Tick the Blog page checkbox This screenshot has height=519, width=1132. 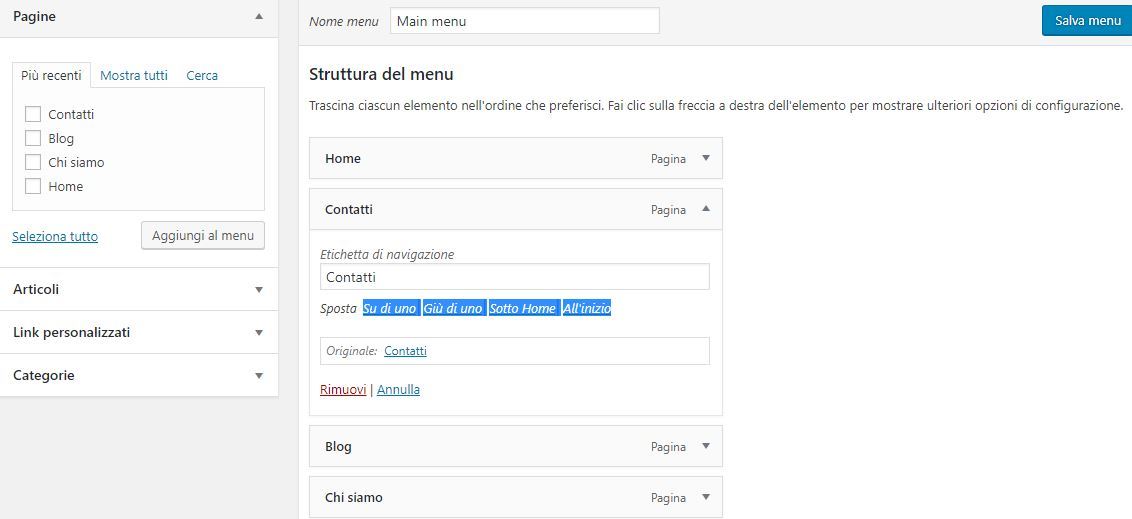[32, 138]
